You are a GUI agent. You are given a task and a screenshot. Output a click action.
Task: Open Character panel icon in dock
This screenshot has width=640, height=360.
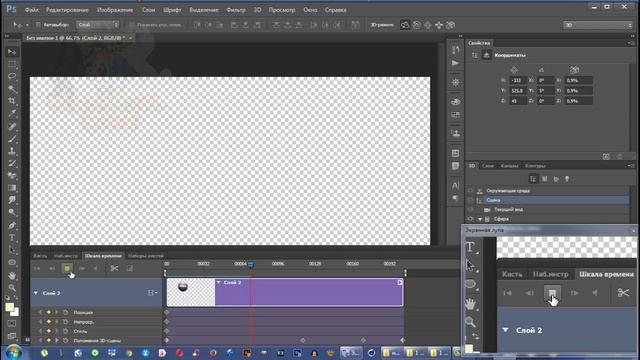(456, 185)
